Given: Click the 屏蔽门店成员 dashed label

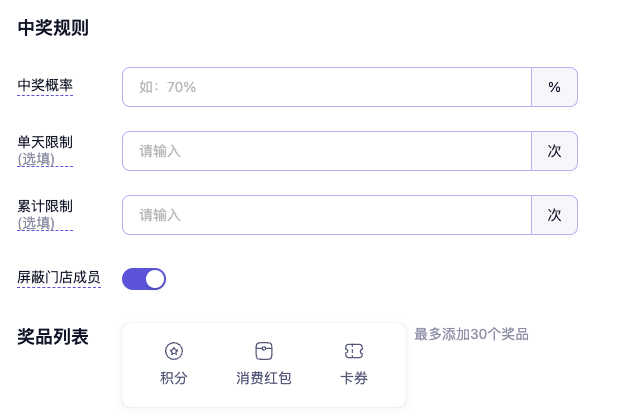Looking at the screenshot, I should point(59,278).
